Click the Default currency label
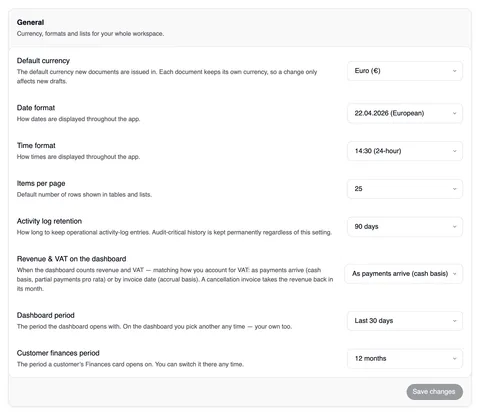 (43, 61)
